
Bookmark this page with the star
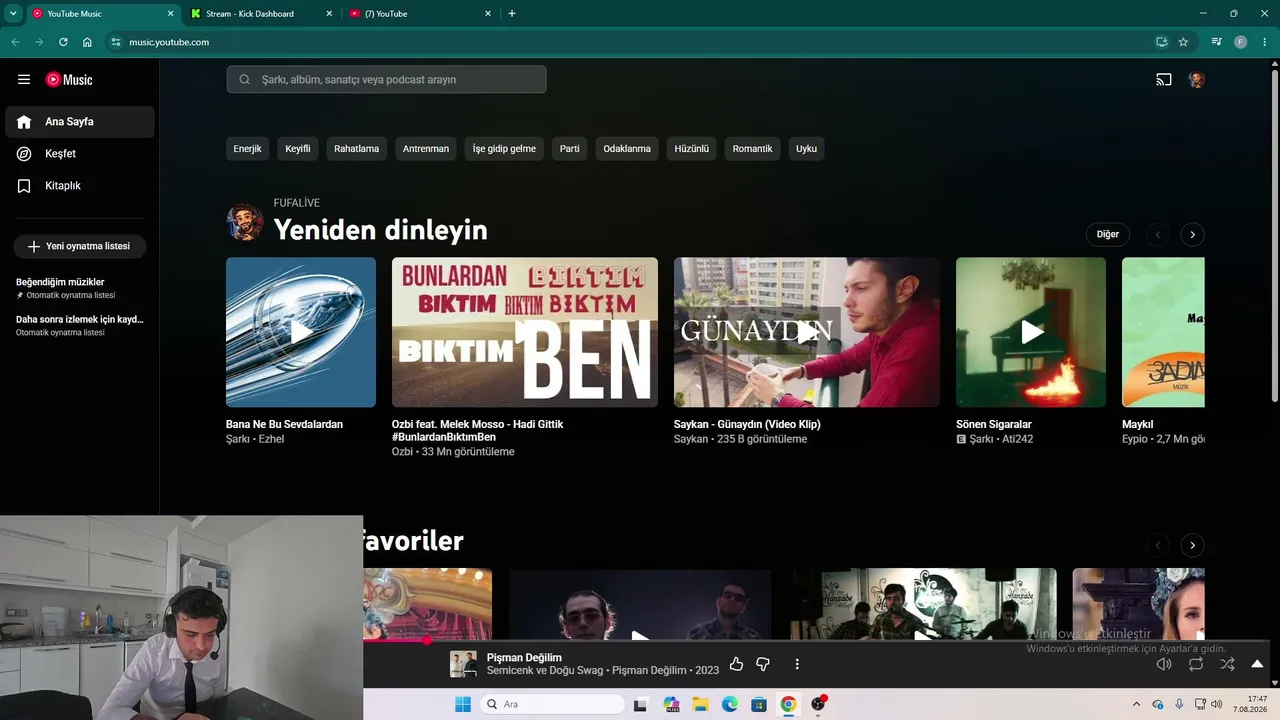1183,42
